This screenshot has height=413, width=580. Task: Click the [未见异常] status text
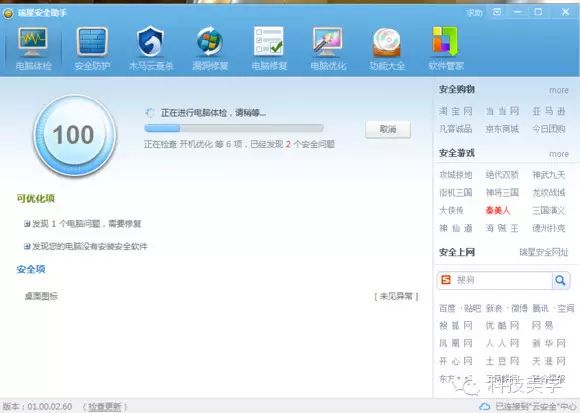(396, 296)
